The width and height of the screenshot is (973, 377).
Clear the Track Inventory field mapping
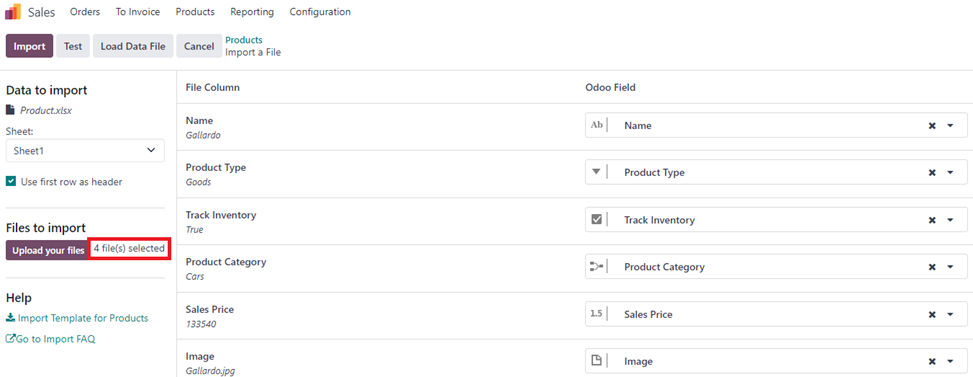tap(931, 220)
